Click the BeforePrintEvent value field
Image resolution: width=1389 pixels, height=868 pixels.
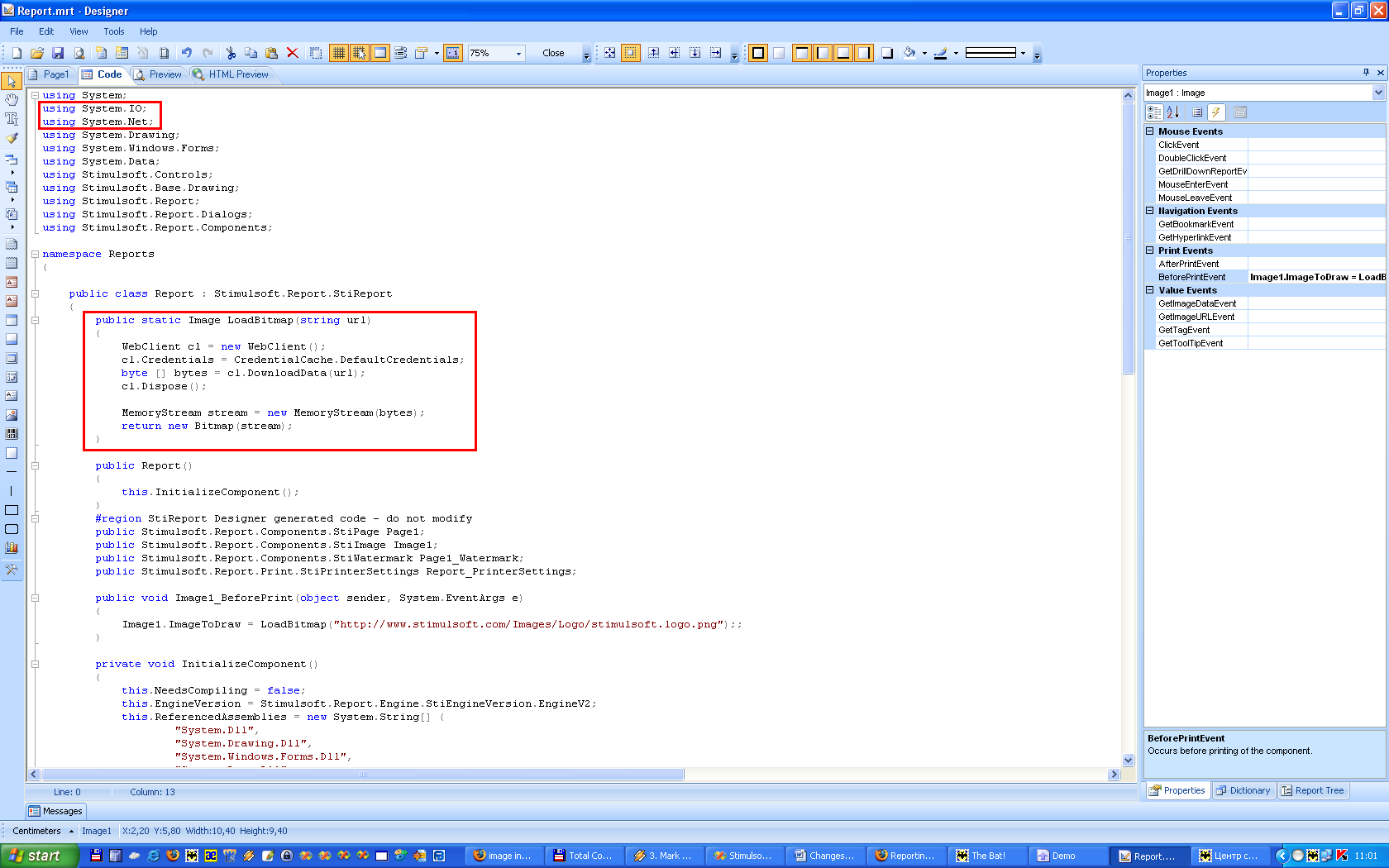tap(1317, 277)
